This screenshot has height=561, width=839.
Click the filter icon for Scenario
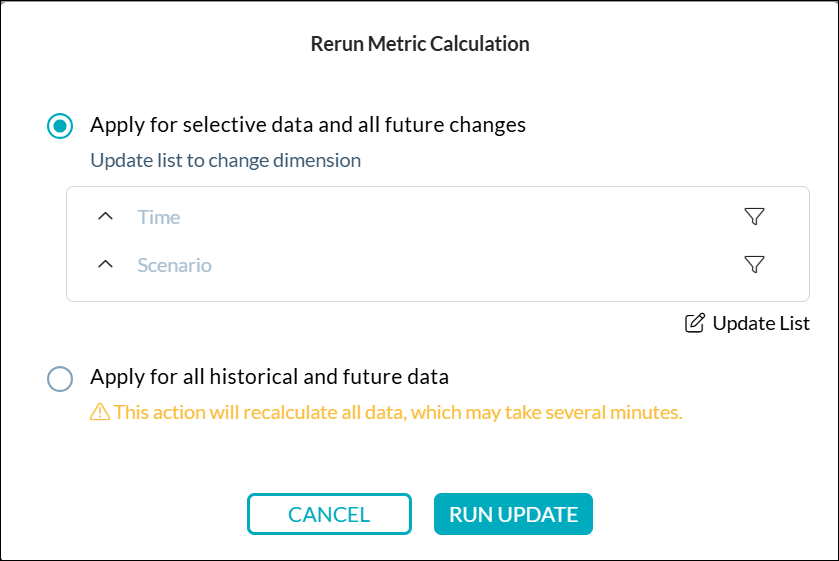point(754,265)
